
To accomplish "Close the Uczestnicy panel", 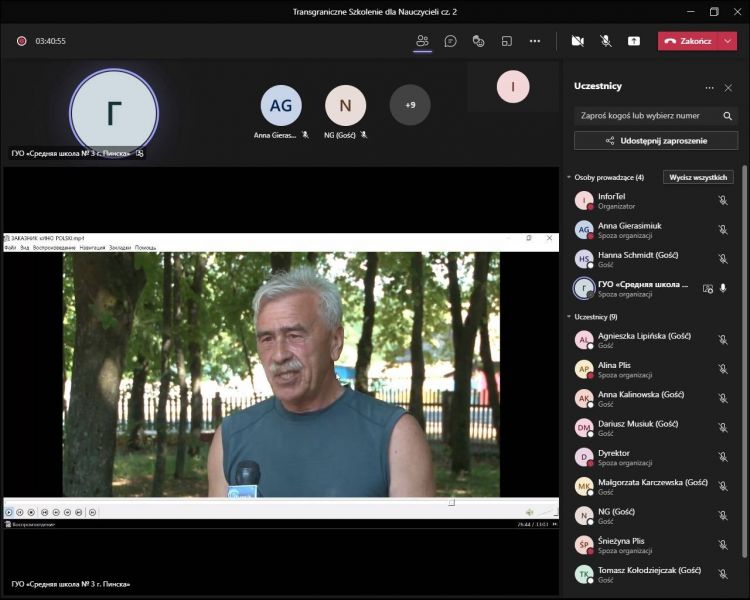I will [x=728, y=88].
